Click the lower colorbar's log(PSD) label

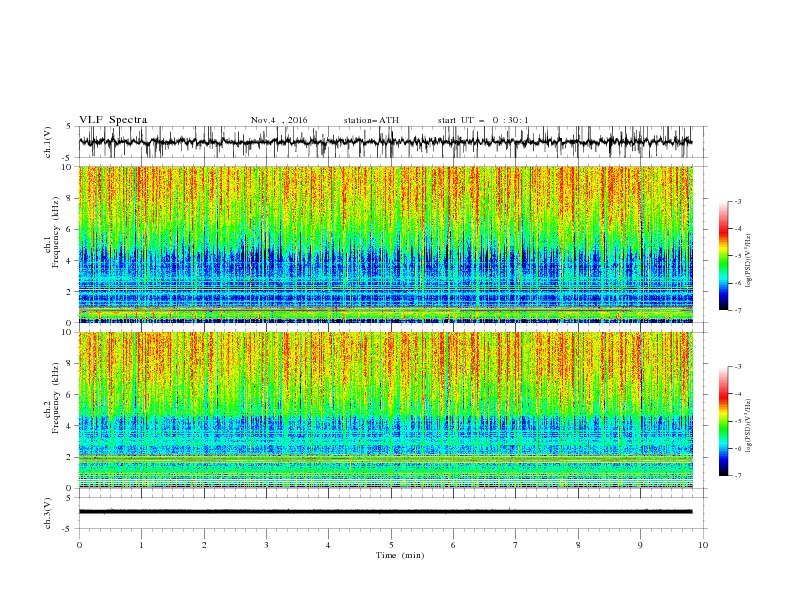[749, 426]
